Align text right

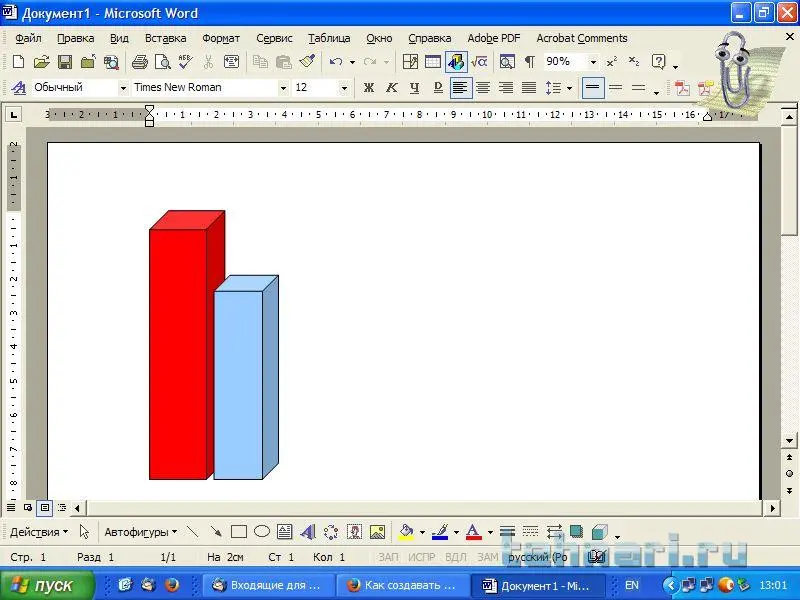point(506,88)
